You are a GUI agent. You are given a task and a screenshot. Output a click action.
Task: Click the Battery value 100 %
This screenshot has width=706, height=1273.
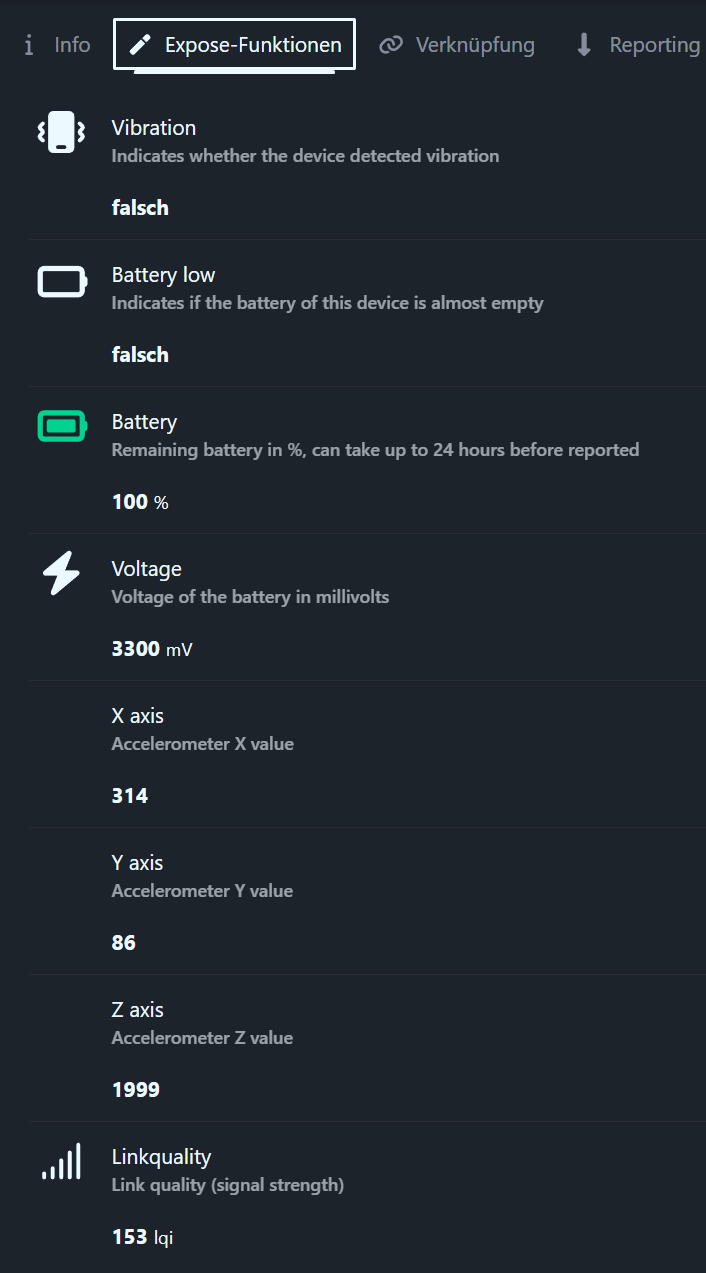point(140,502)
